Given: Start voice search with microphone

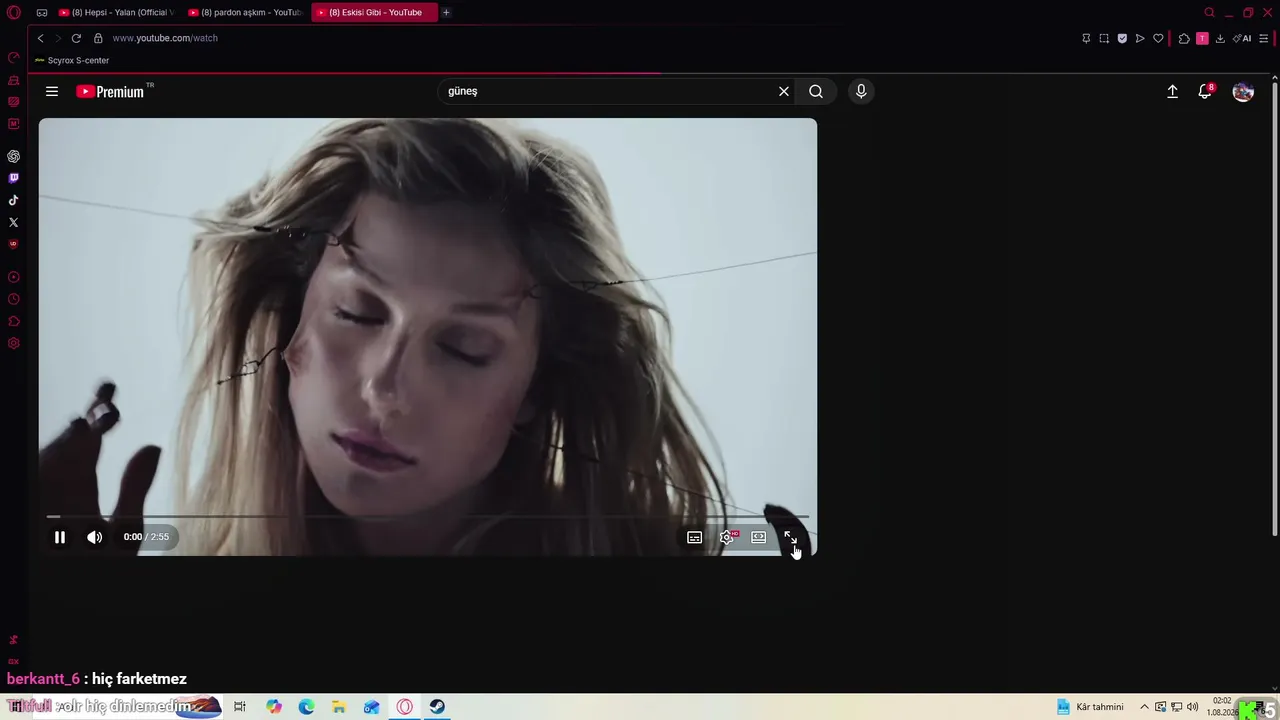Looking at the screenshot, I should pyautogui.click(x=861, y=91).
